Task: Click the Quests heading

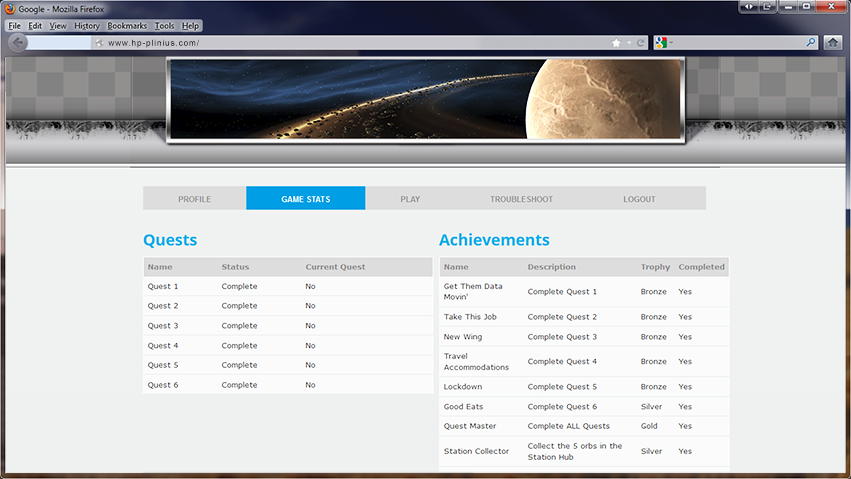Action: click(x=170, y=240)
